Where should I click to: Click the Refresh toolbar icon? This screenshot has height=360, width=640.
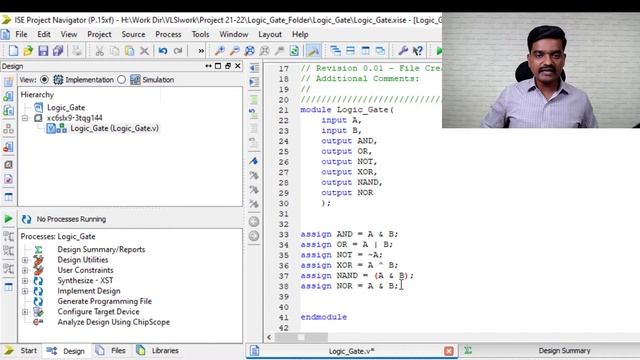pos(294,51)
